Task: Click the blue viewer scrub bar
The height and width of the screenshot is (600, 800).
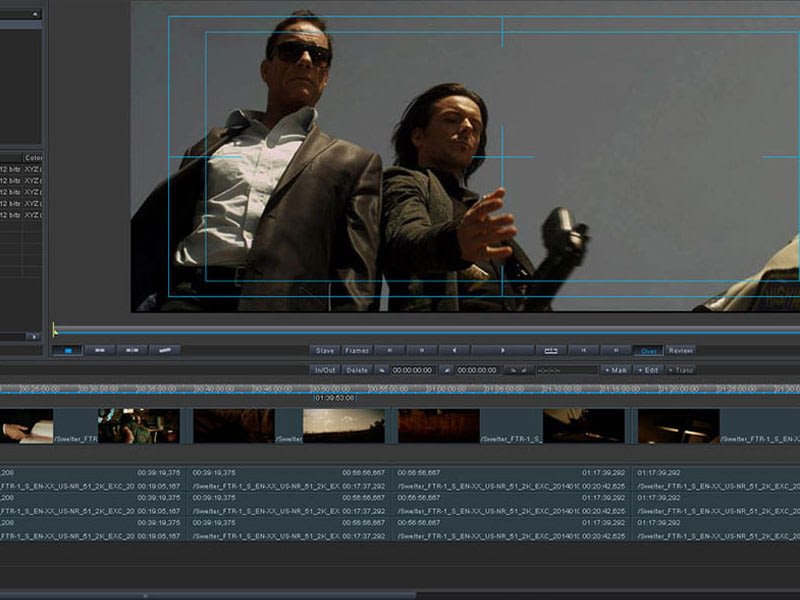Action: [x=426, y=332]
